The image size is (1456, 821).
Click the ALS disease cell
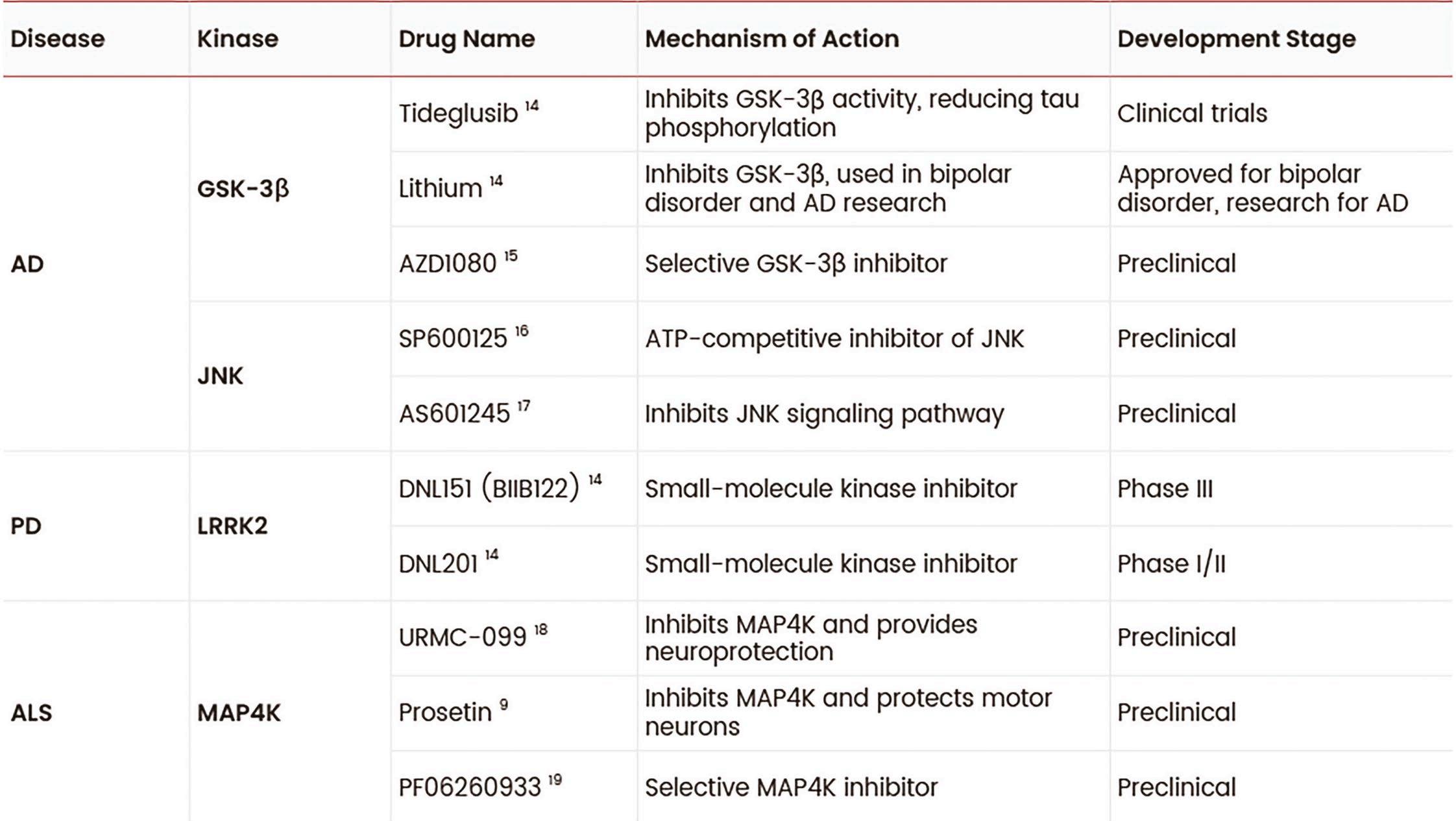[31, 713]
